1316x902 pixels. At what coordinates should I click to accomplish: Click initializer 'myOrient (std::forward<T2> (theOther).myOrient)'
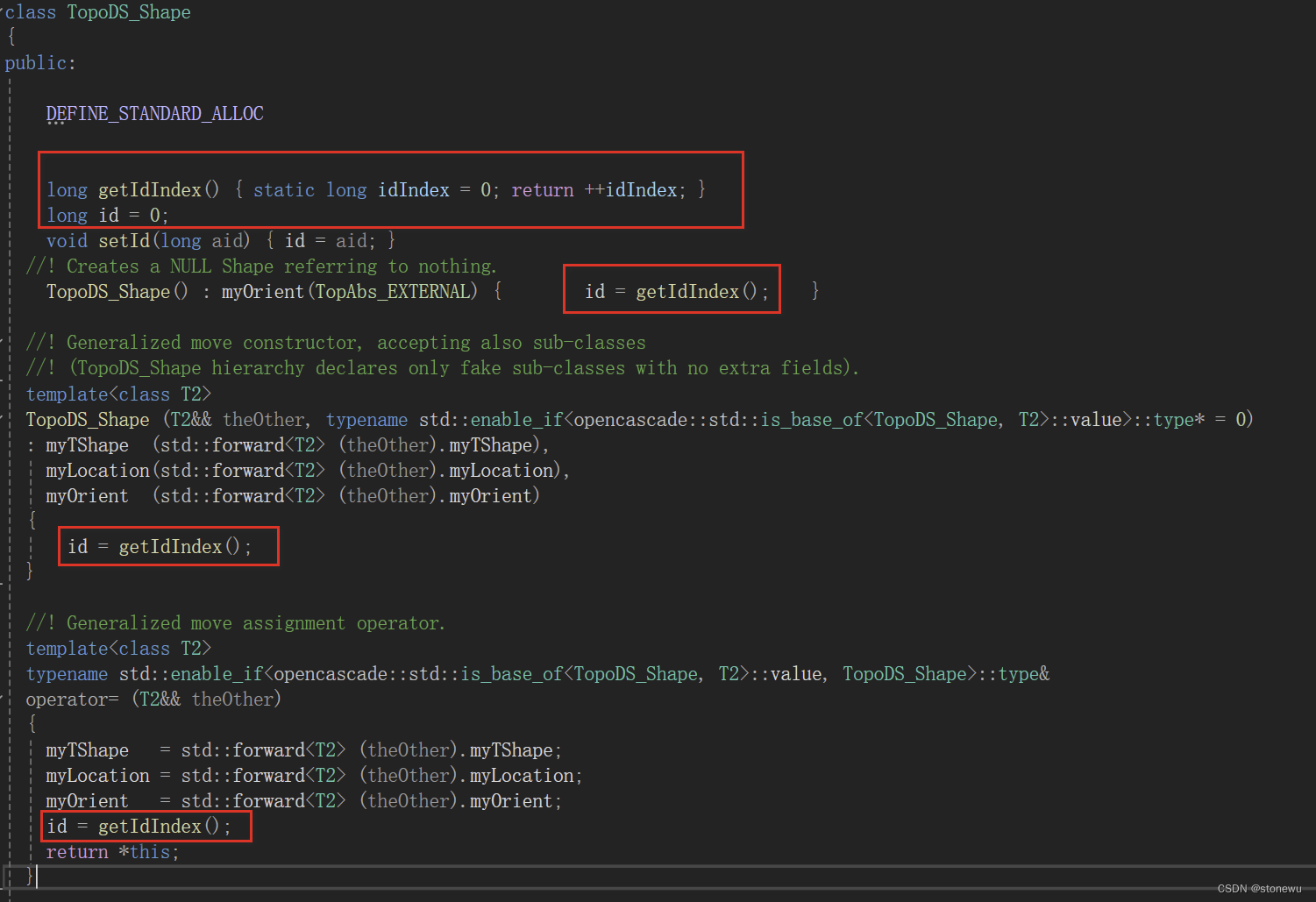293,496
